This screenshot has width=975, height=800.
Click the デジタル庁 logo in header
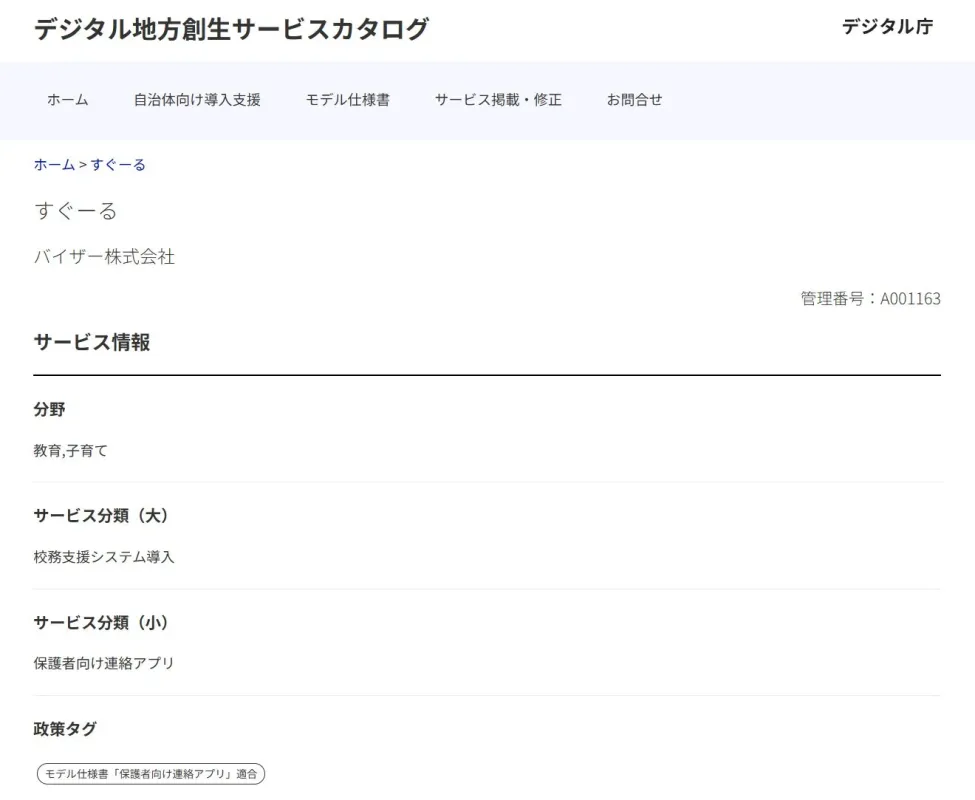(887, 27)
